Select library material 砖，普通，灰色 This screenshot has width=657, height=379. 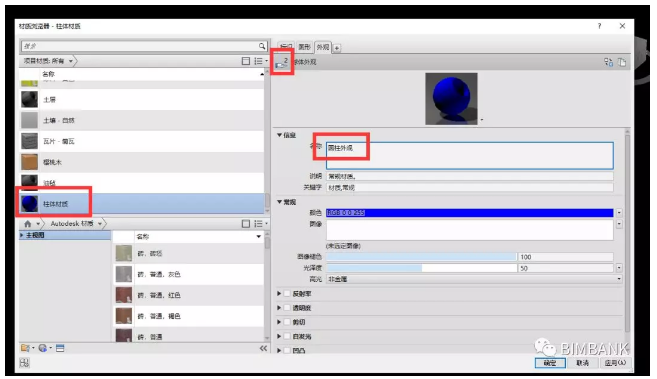coord(189,274)
